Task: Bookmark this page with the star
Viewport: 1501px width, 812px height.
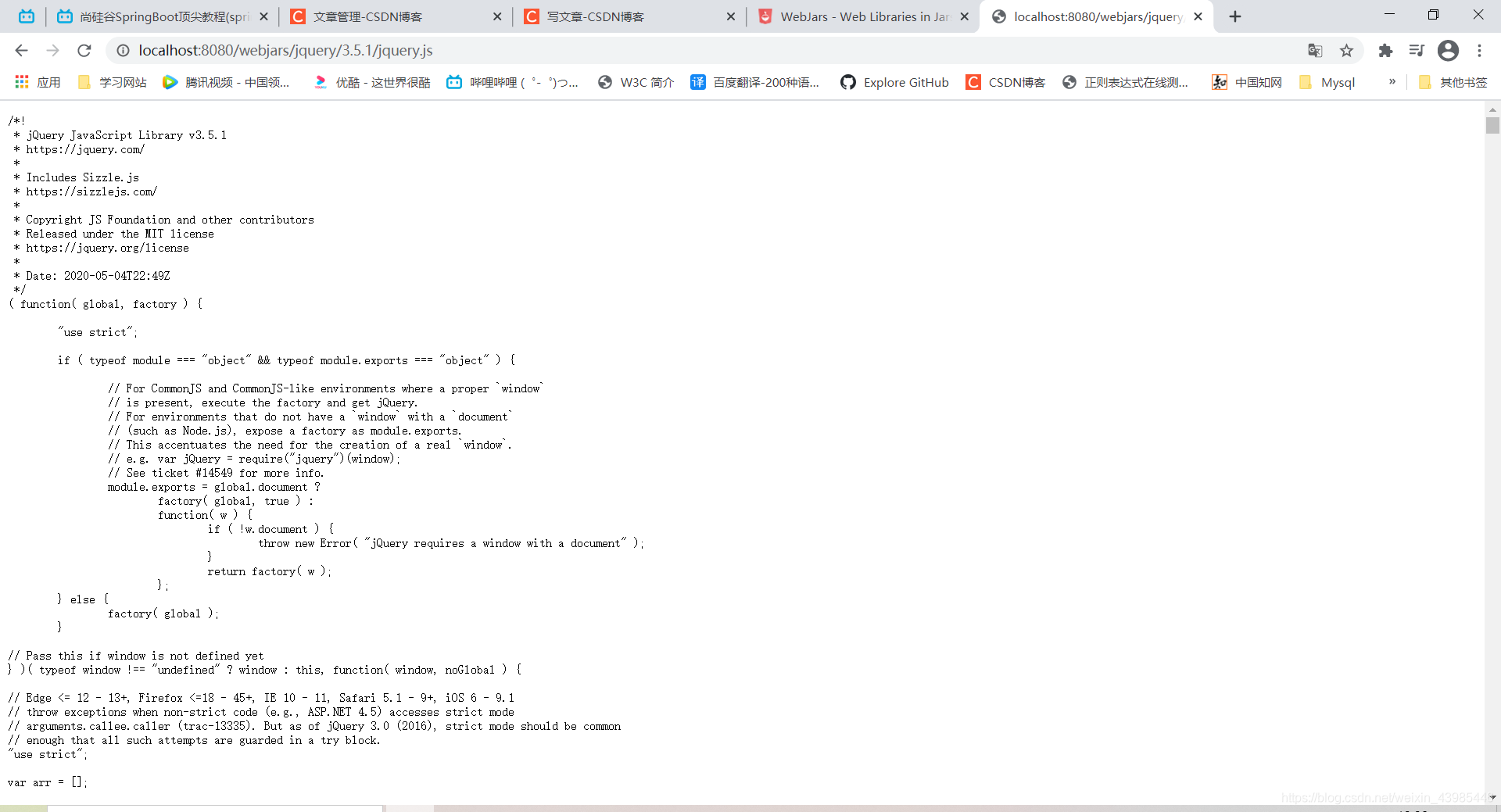Action: tap(1346, 51)
